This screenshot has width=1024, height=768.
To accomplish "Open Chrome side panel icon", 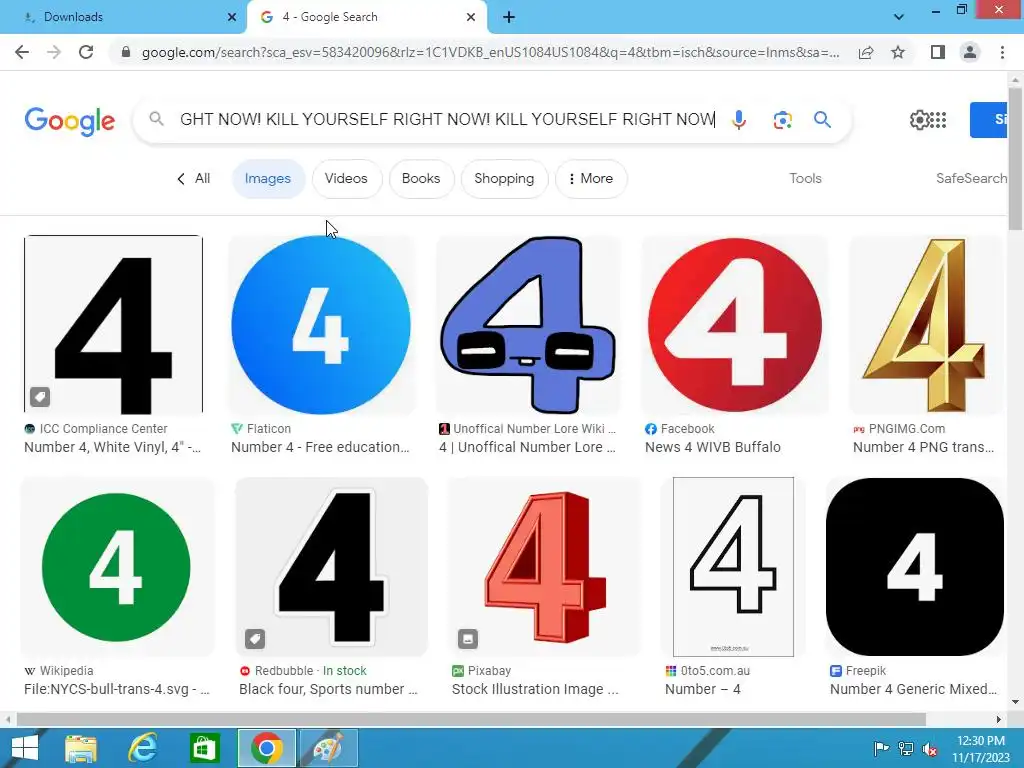I will pos(938,52).
